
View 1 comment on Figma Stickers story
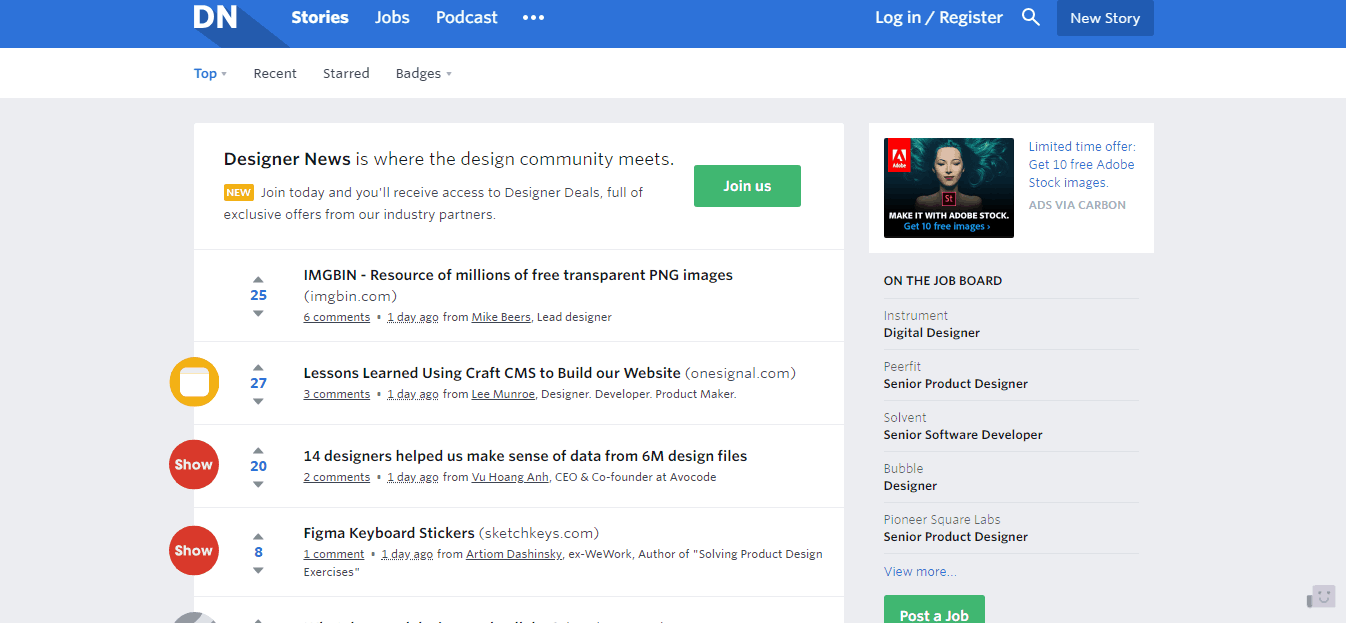[x=334, y=554]
